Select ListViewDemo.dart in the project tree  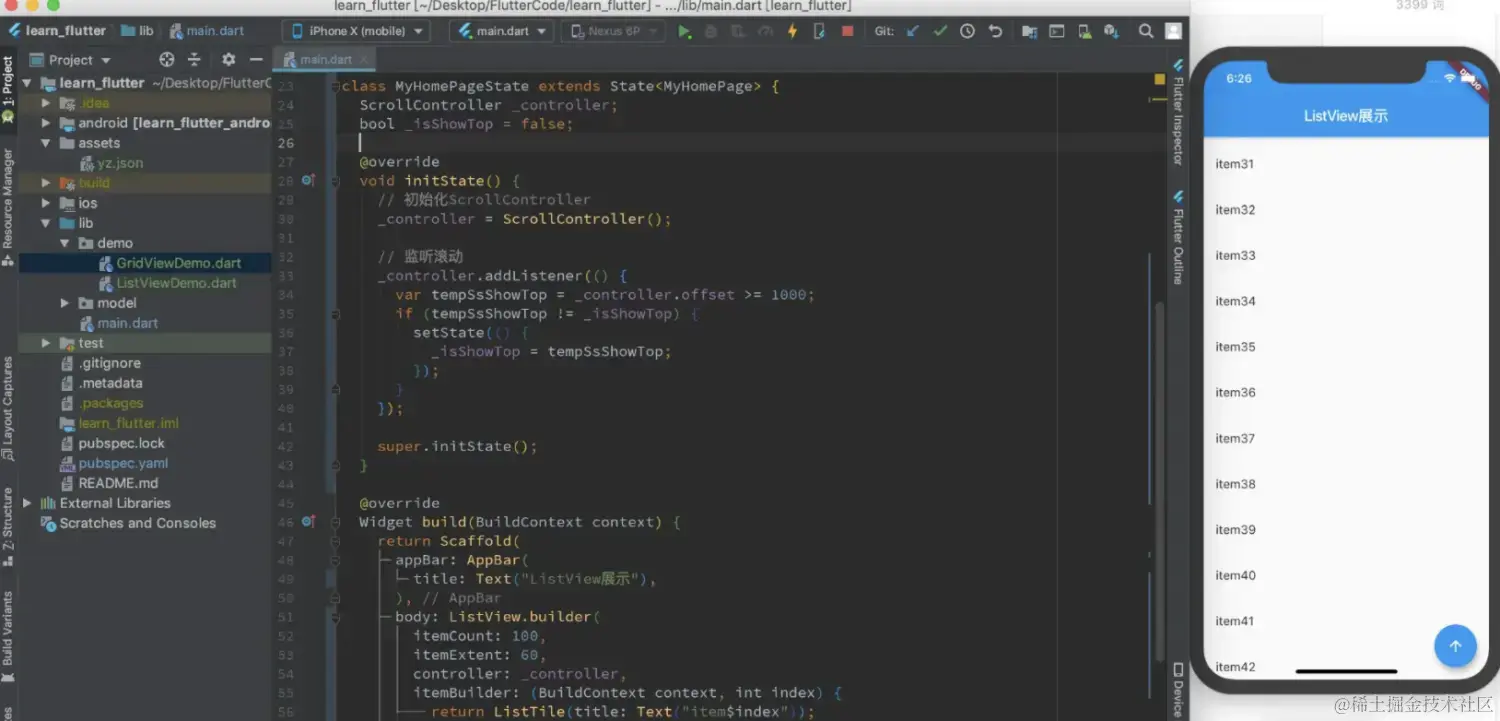click(x=177, y=283)
